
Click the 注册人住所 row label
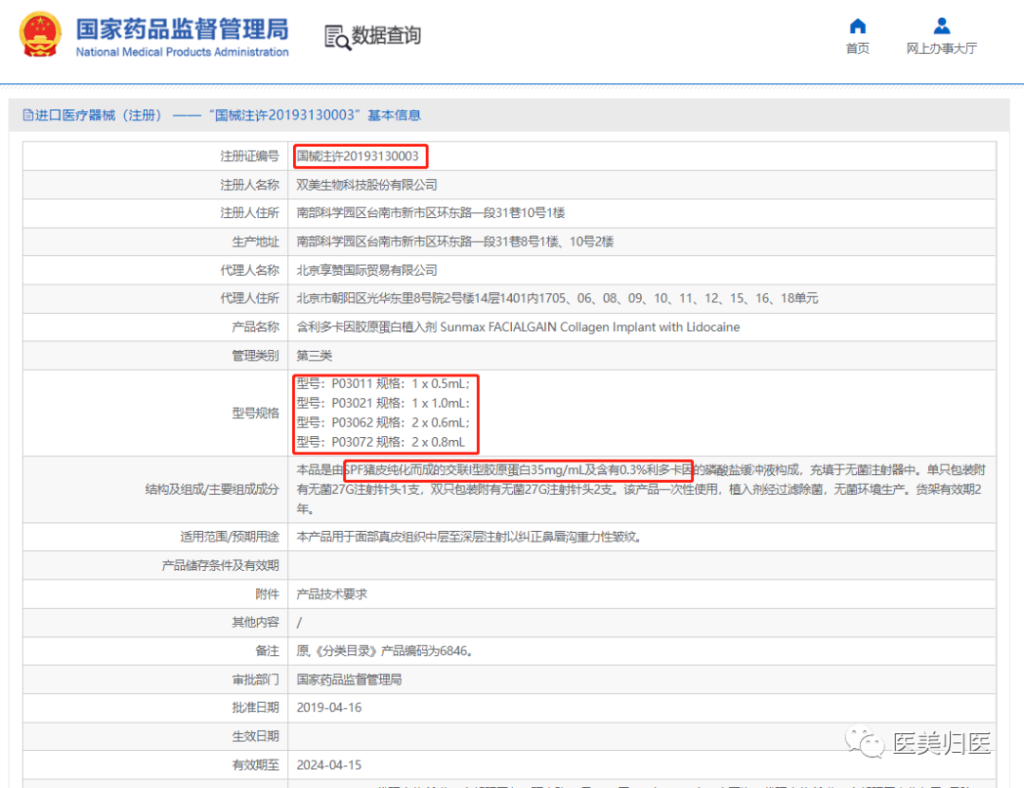pyautogui.click(x=249, y=213)
